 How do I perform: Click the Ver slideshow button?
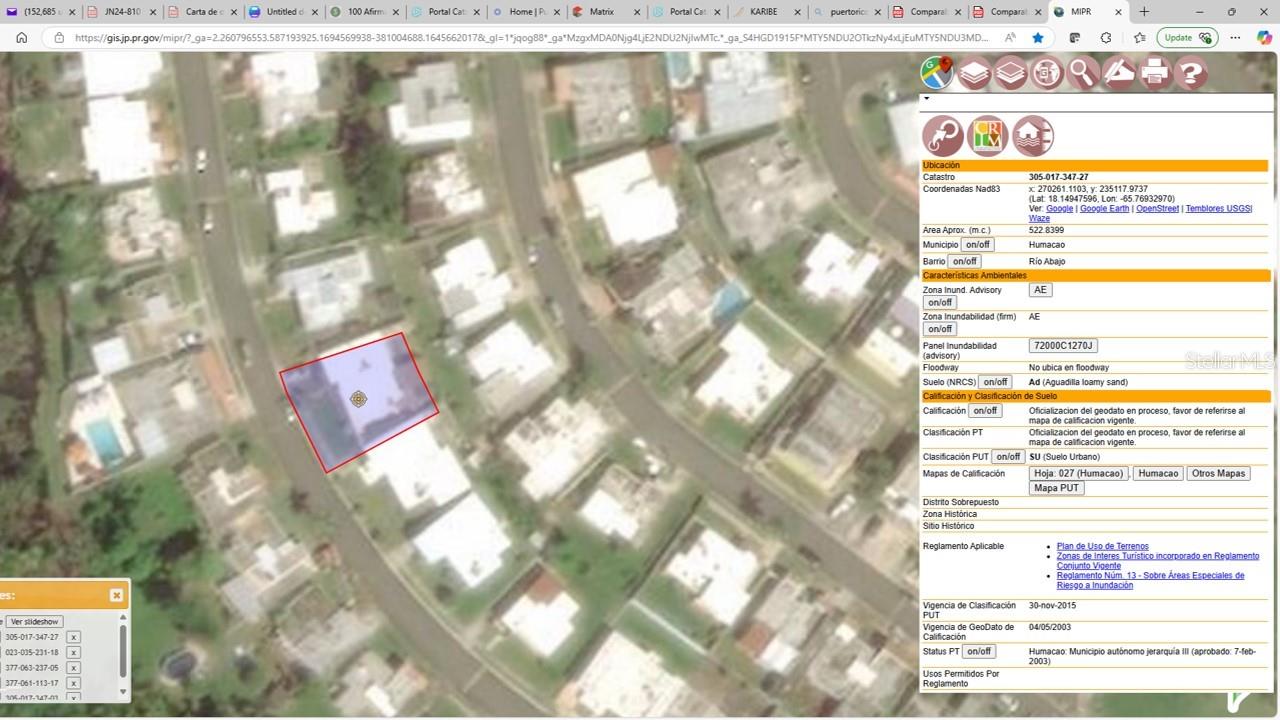tap(35, 622)
